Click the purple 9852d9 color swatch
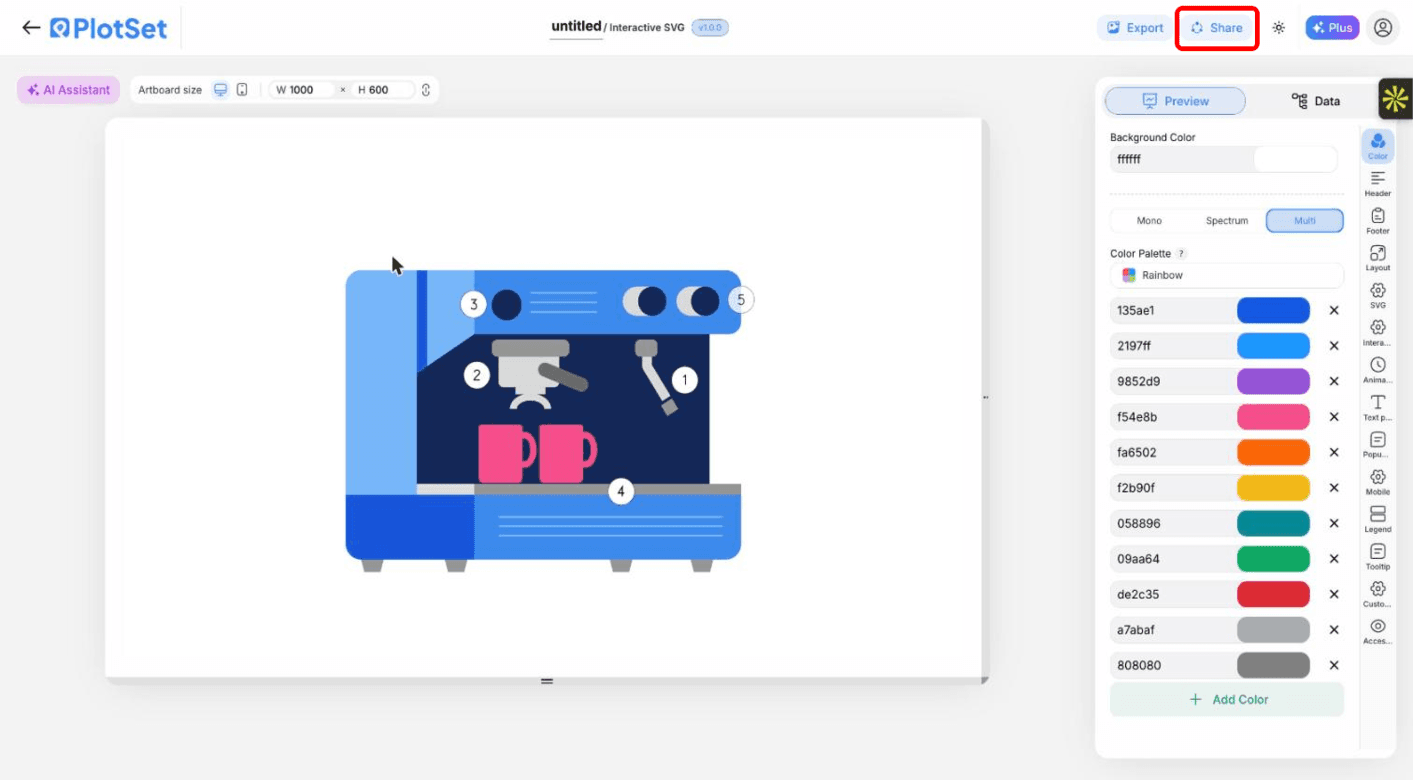The image size is (1413, 780). (x=1273, y=381)
